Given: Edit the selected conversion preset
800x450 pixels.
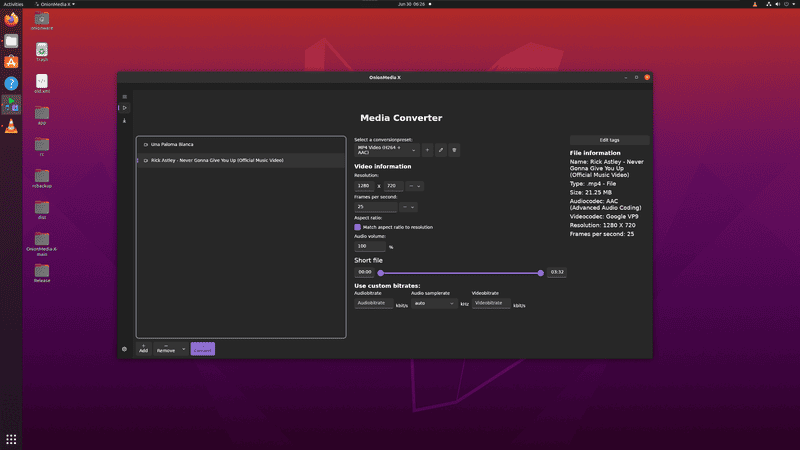Looking at the screenshot, I should [440, 150].
